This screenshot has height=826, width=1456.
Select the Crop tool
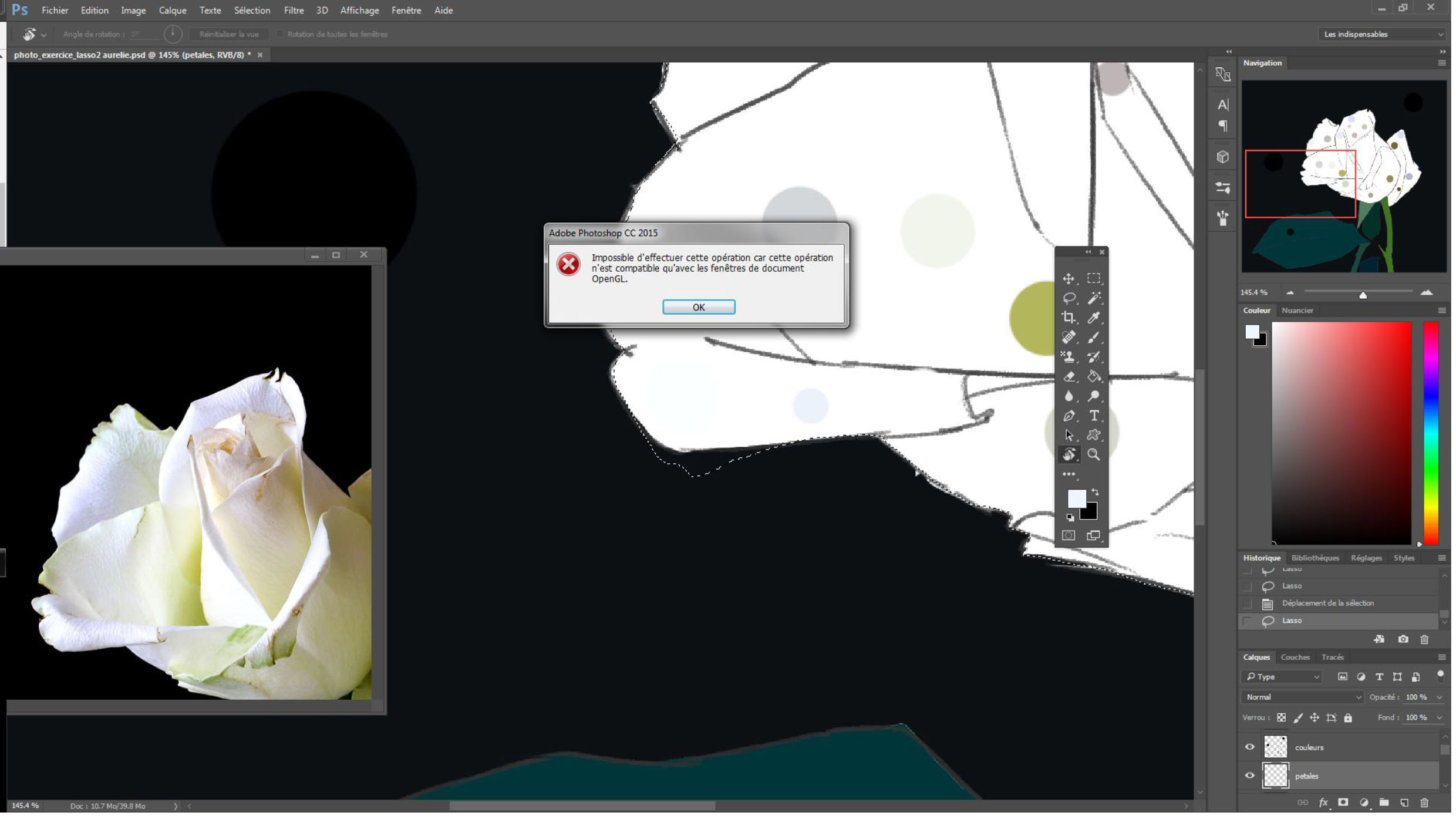click(1069, 318)
